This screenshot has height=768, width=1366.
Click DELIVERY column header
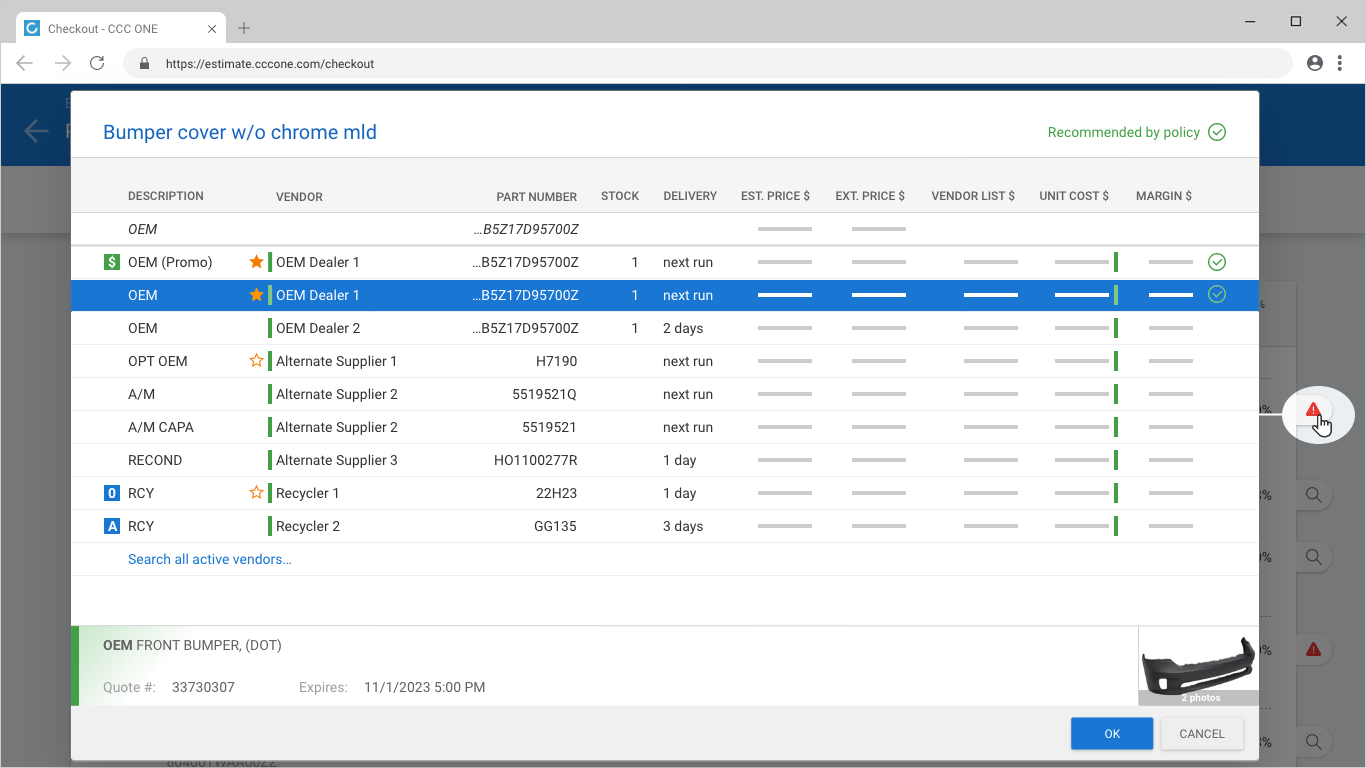pyautogui.click(x=690, y=196)
